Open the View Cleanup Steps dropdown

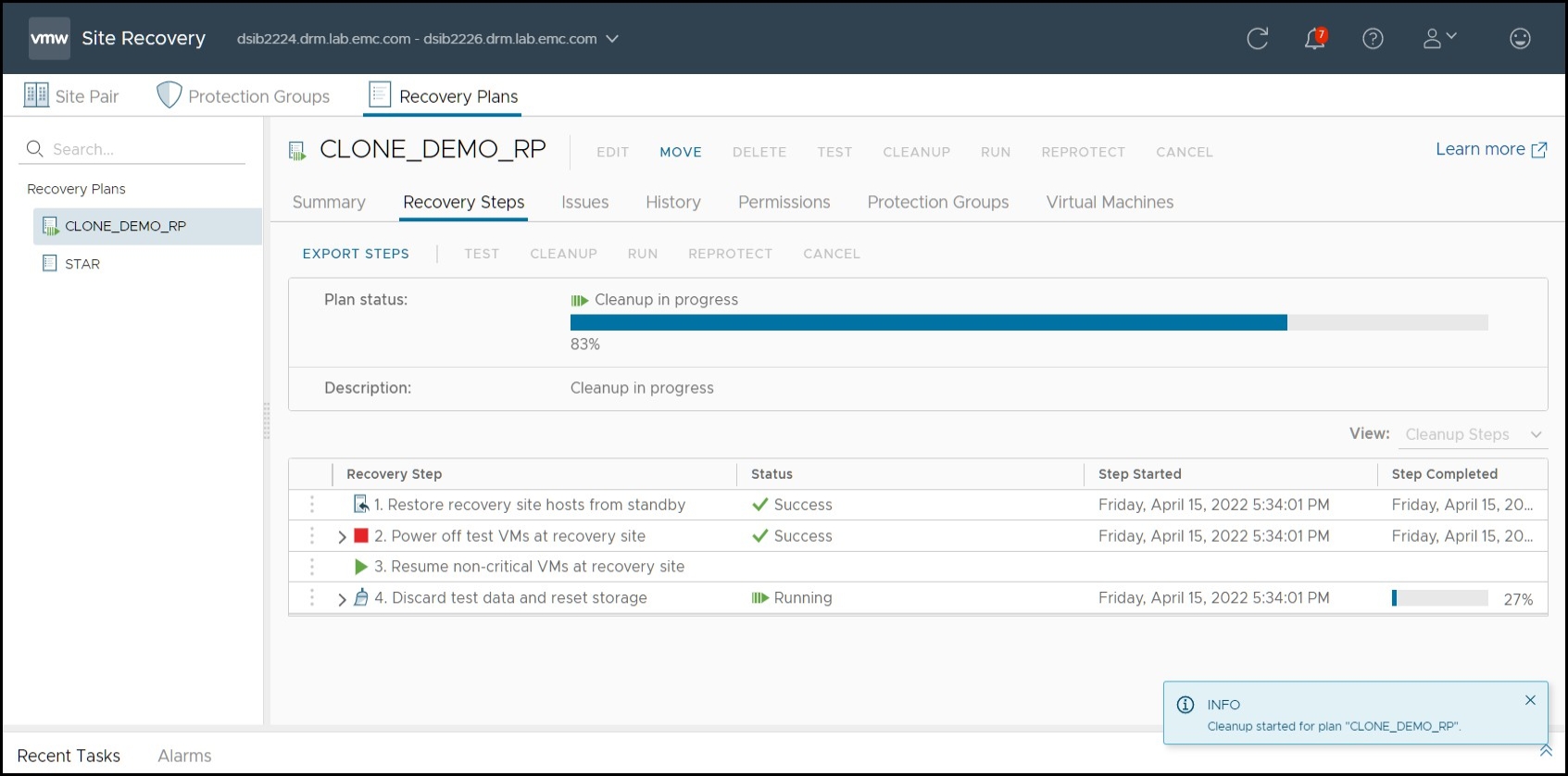(1474, 434)
